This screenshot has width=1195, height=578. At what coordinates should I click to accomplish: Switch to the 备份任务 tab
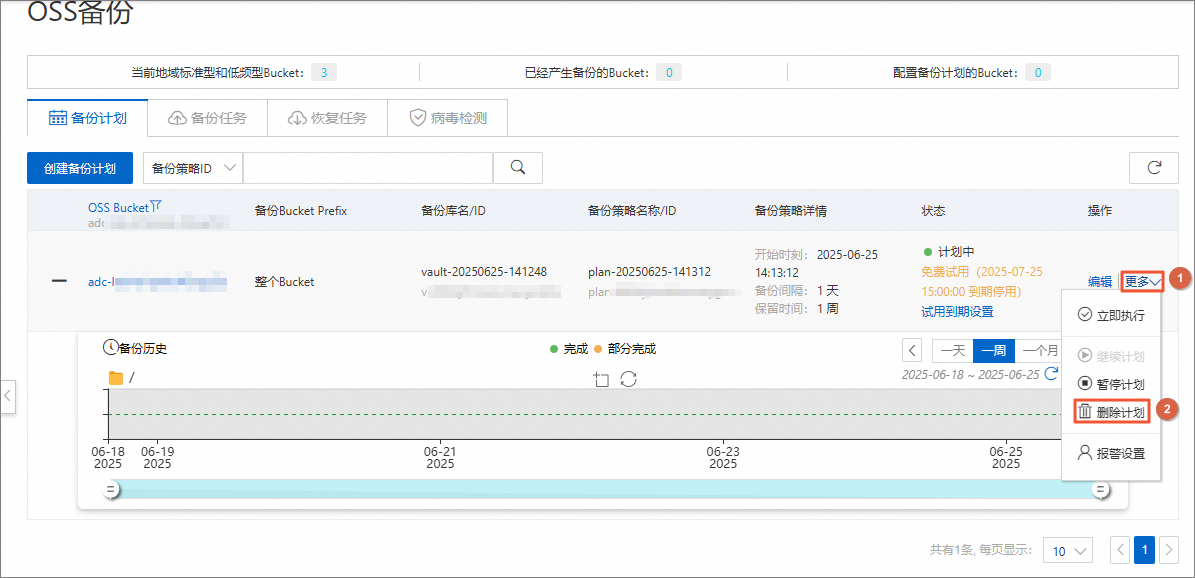(207, 118)
